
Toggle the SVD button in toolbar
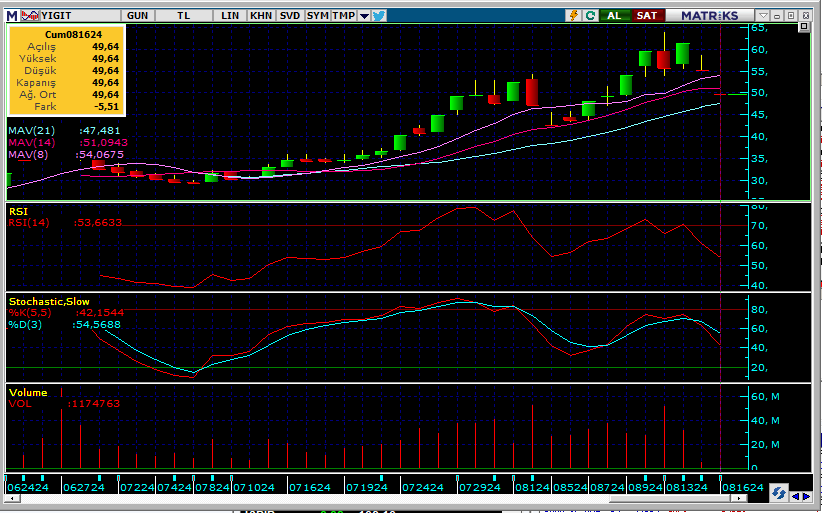click(x=289, y=16)
